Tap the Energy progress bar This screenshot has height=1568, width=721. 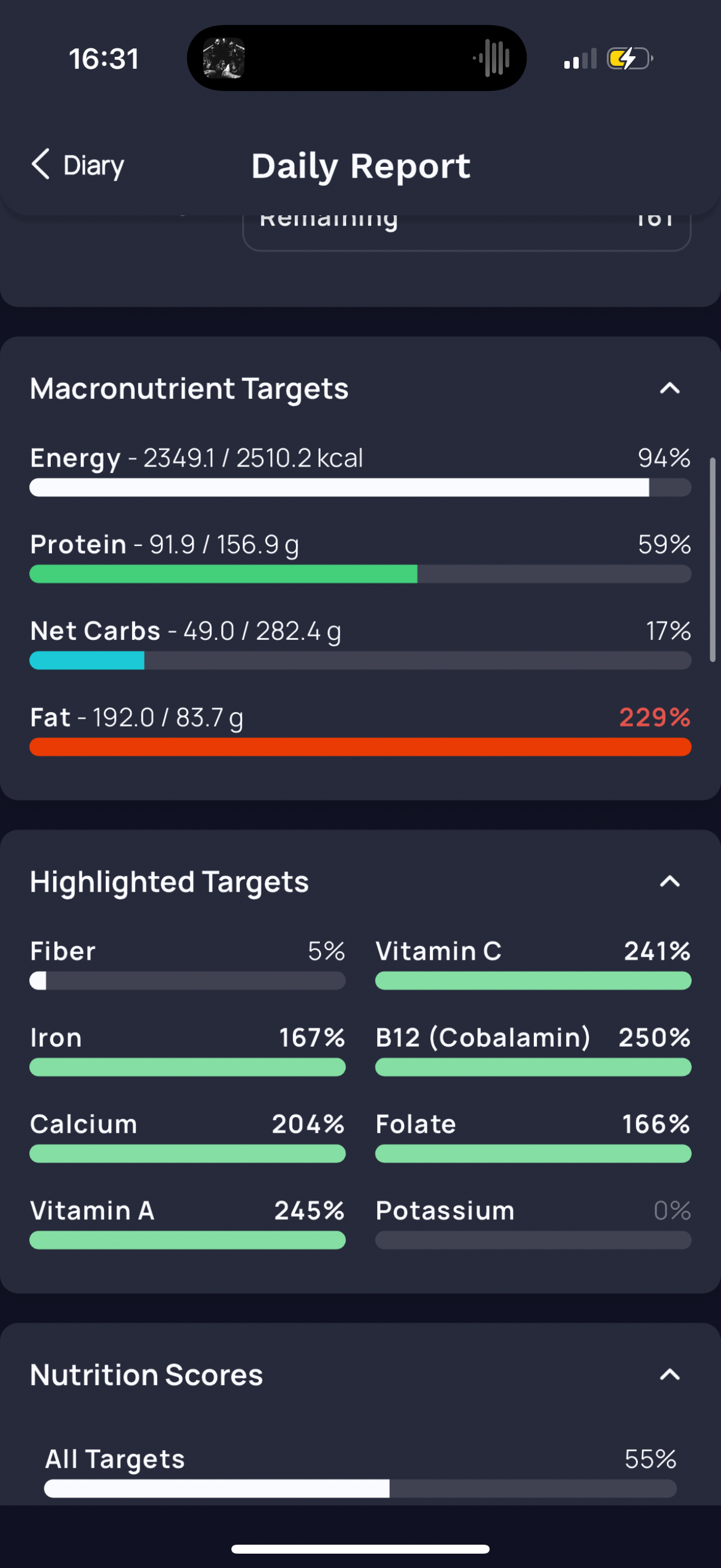360,487
